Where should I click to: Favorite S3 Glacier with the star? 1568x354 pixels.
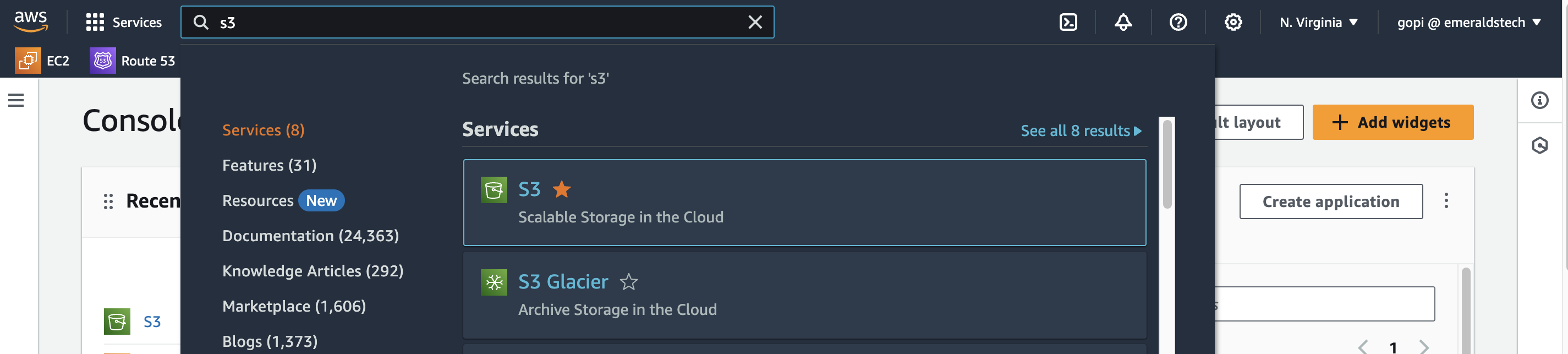(628, 282)
